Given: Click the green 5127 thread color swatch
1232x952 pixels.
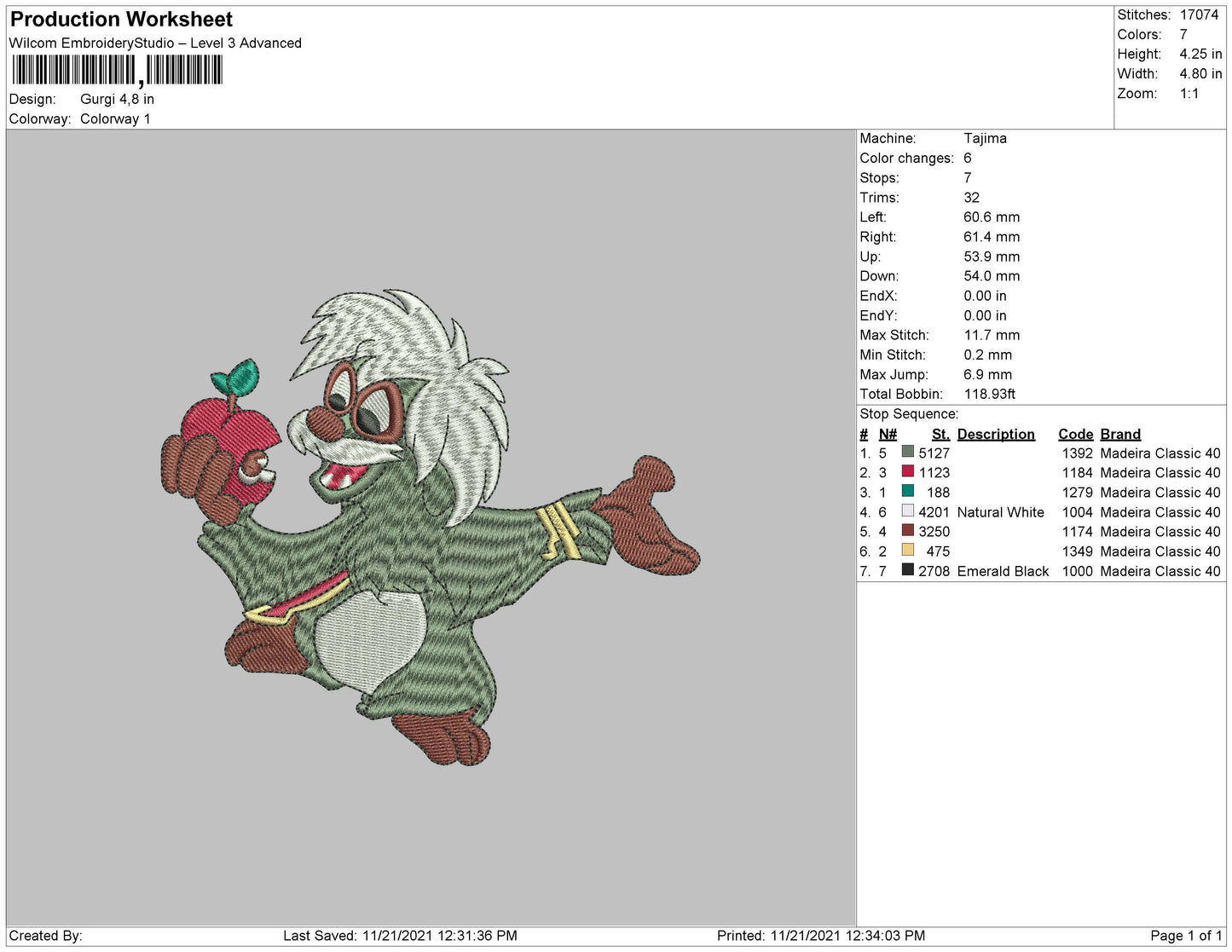Looking at the screenshot, I should 907,452.
